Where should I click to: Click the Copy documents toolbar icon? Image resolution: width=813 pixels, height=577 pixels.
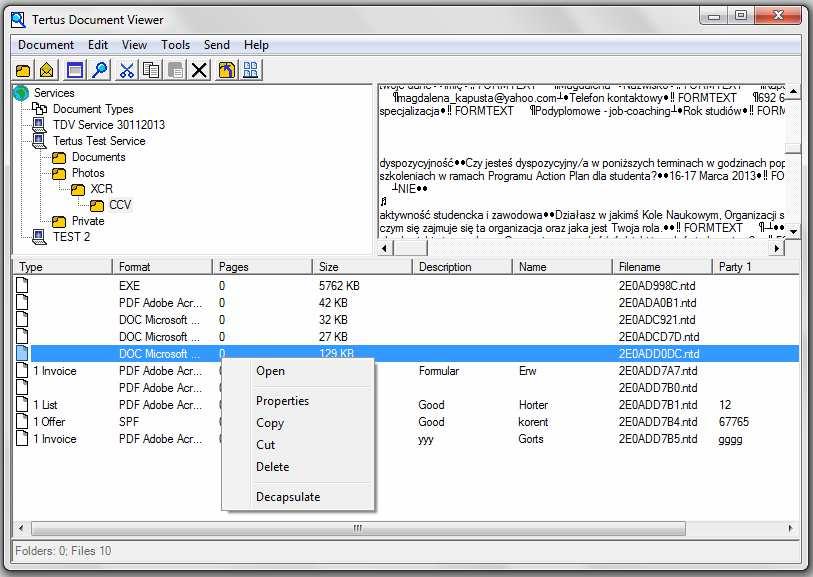tap(151, 70)
